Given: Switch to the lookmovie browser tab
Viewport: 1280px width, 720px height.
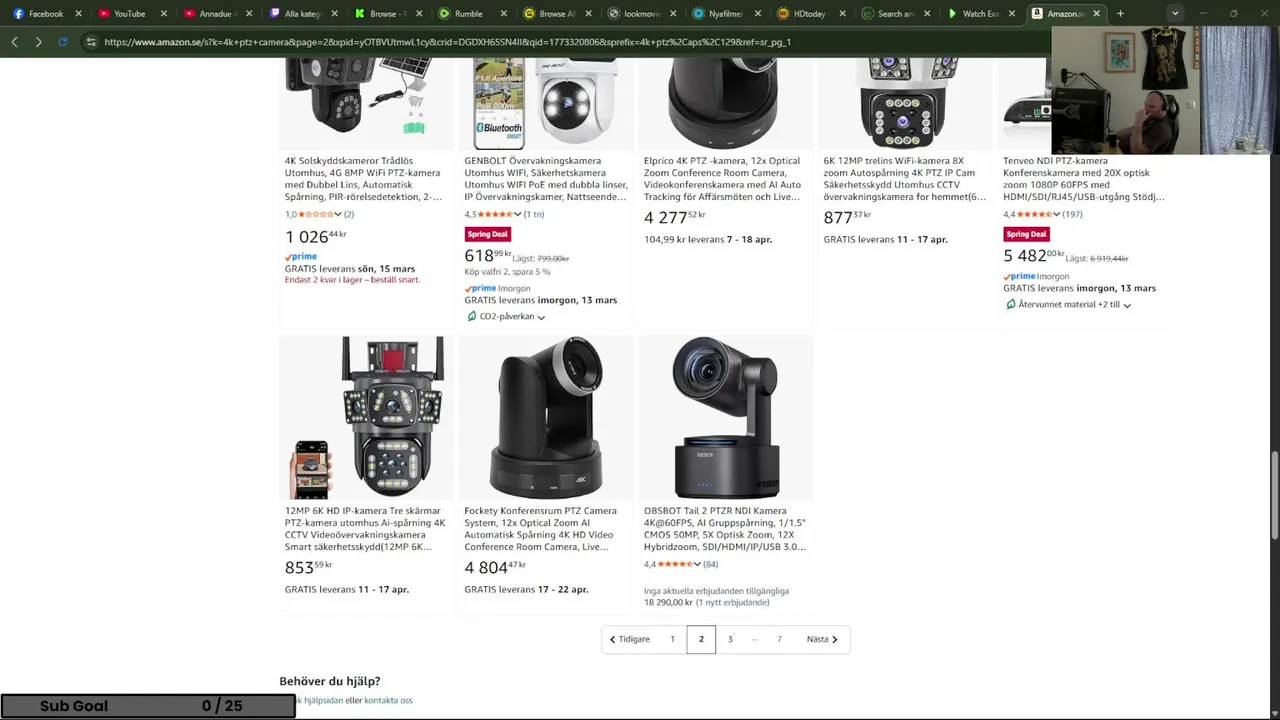Looking at the screenshot, I should pos(636,14).
